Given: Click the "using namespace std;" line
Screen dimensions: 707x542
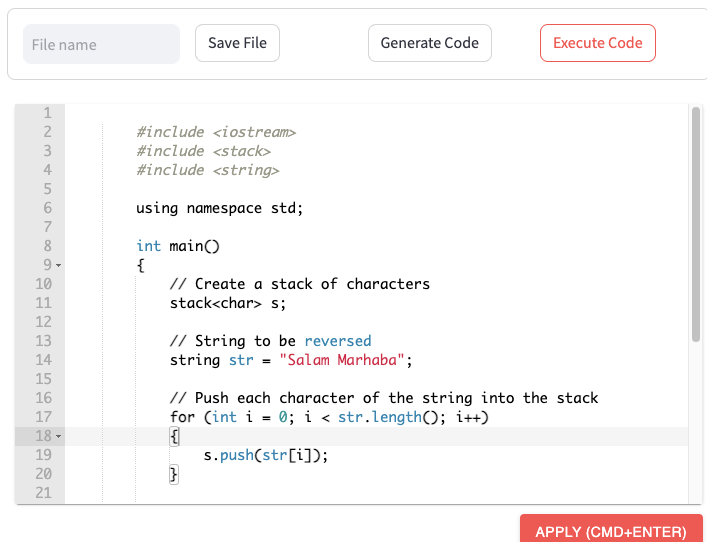Looking at the screenshot, I should point(219,208).
